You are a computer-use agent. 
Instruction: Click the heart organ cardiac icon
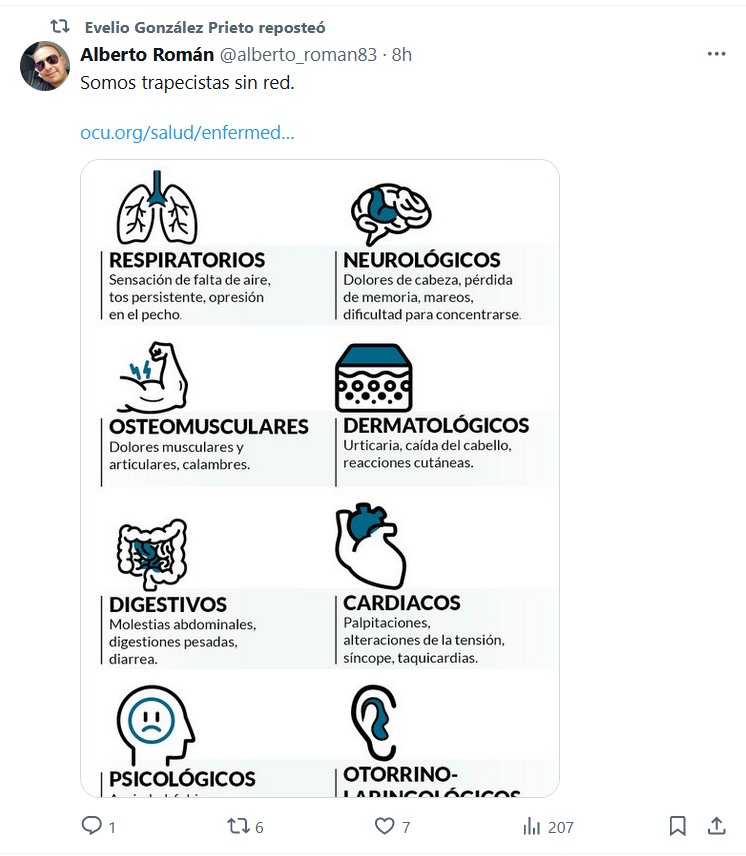coord(369,547)
